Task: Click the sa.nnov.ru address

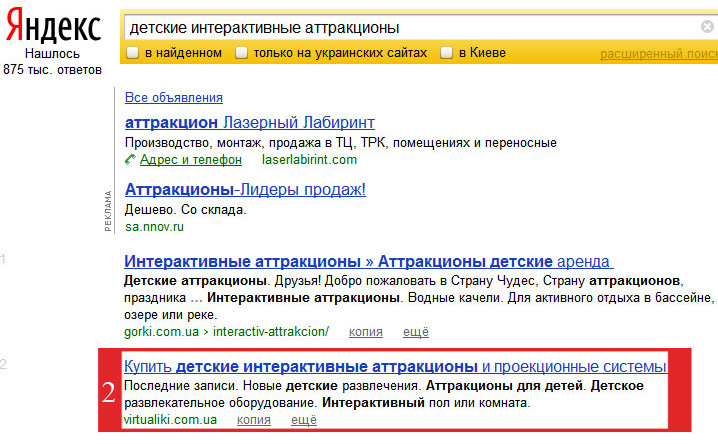Action: (154, 227)
